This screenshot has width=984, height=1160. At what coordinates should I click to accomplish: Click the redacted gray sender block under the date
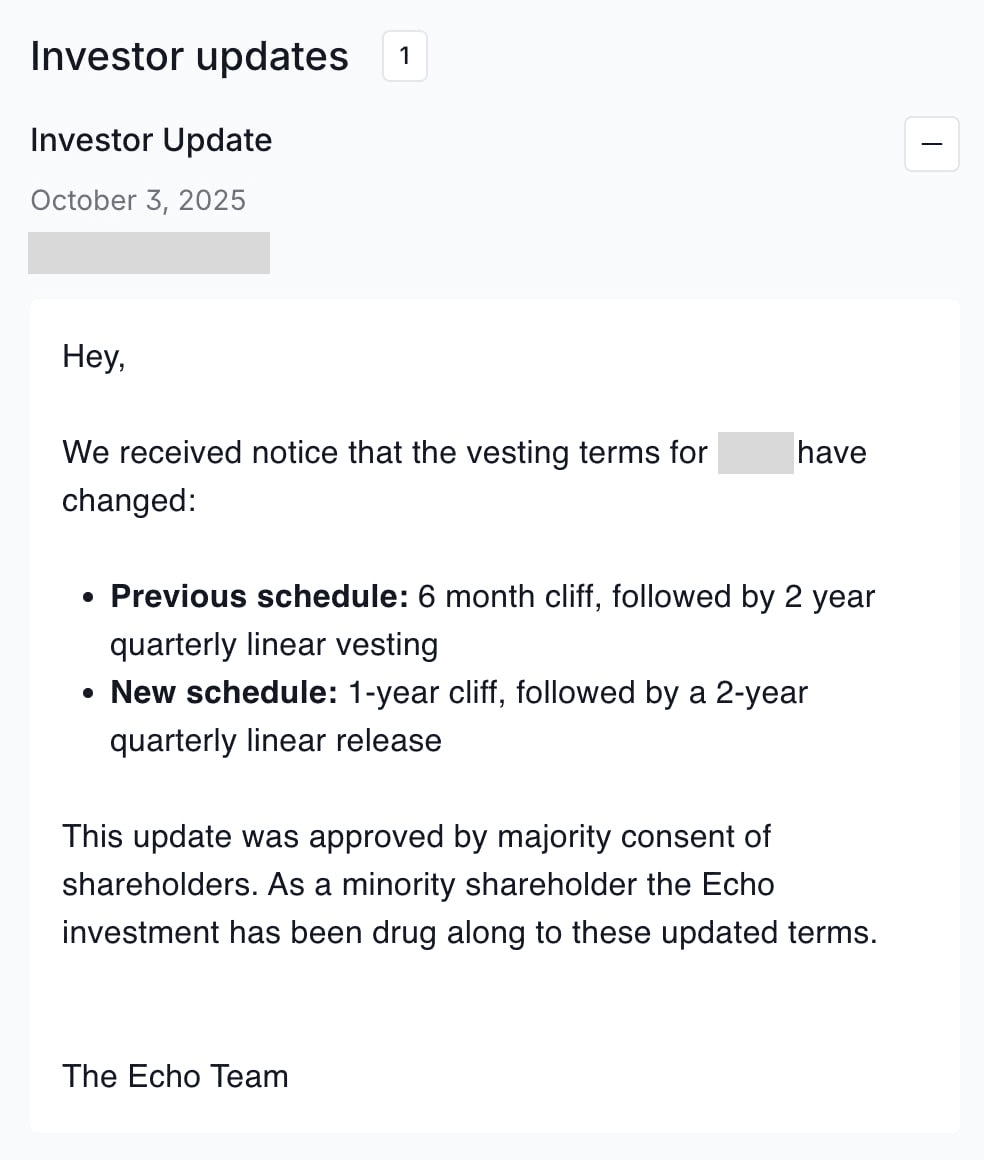[149, 253]
